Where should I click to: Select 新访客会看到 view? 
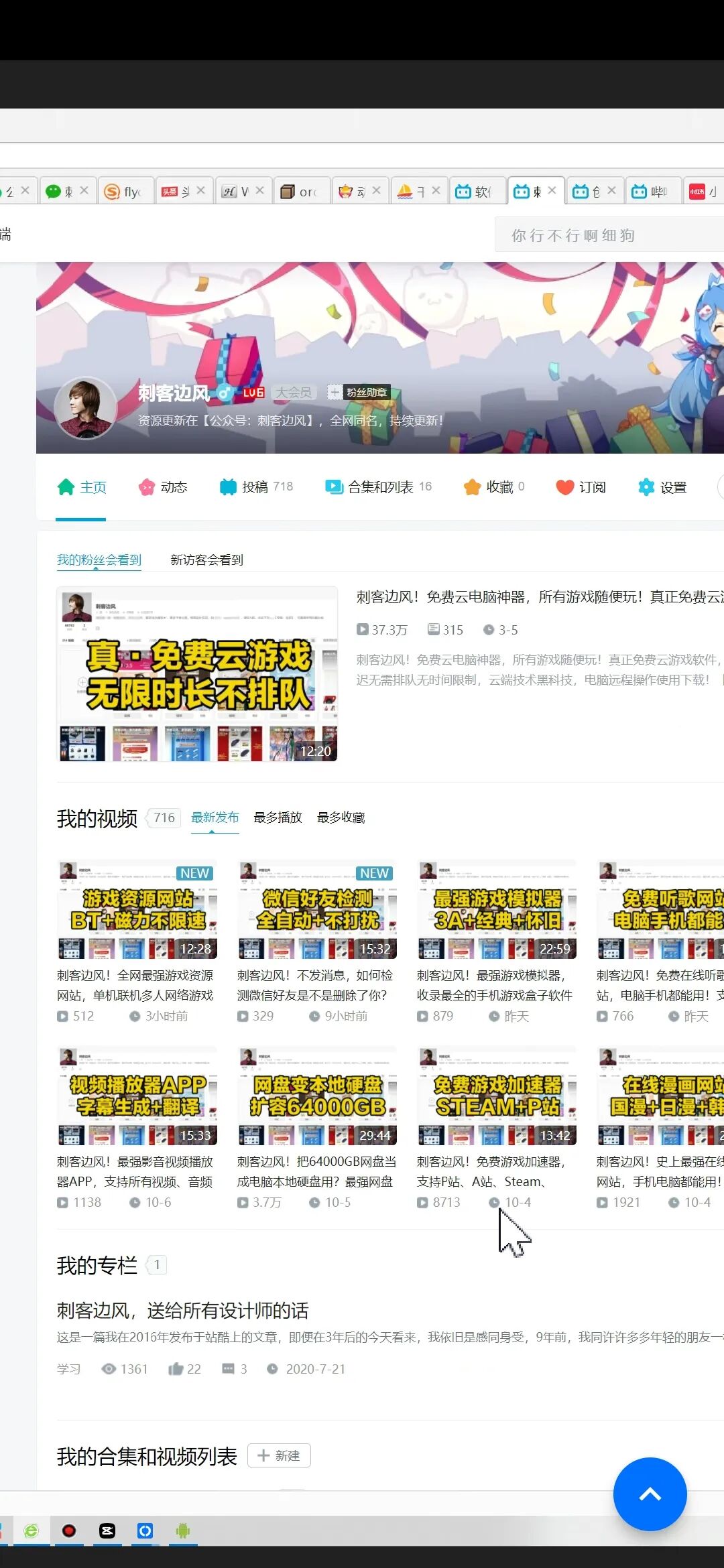point(206,560)
